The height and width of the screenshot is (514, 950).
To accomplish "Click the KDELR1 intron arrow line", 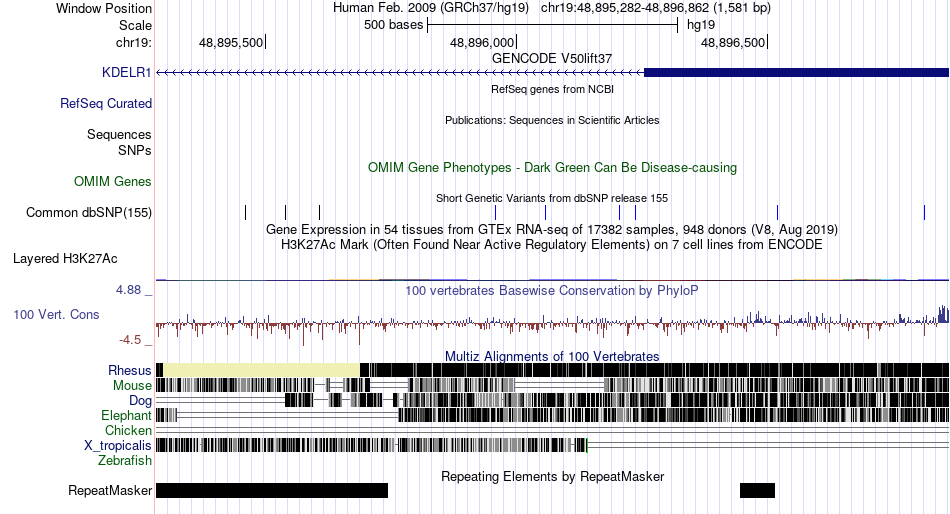I will (400, 73).
